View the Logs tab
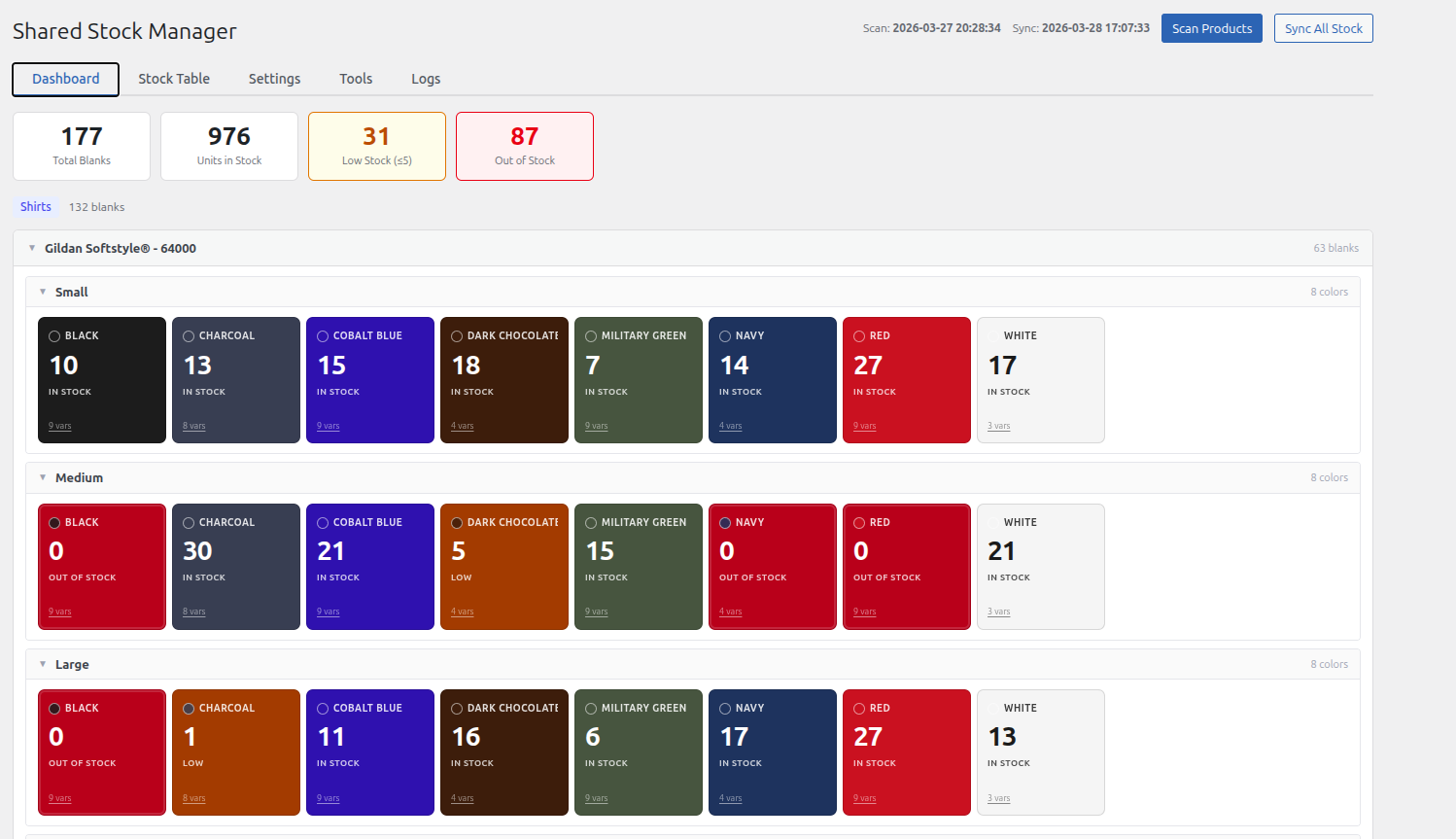1456x839 pixels. point(425,79)
